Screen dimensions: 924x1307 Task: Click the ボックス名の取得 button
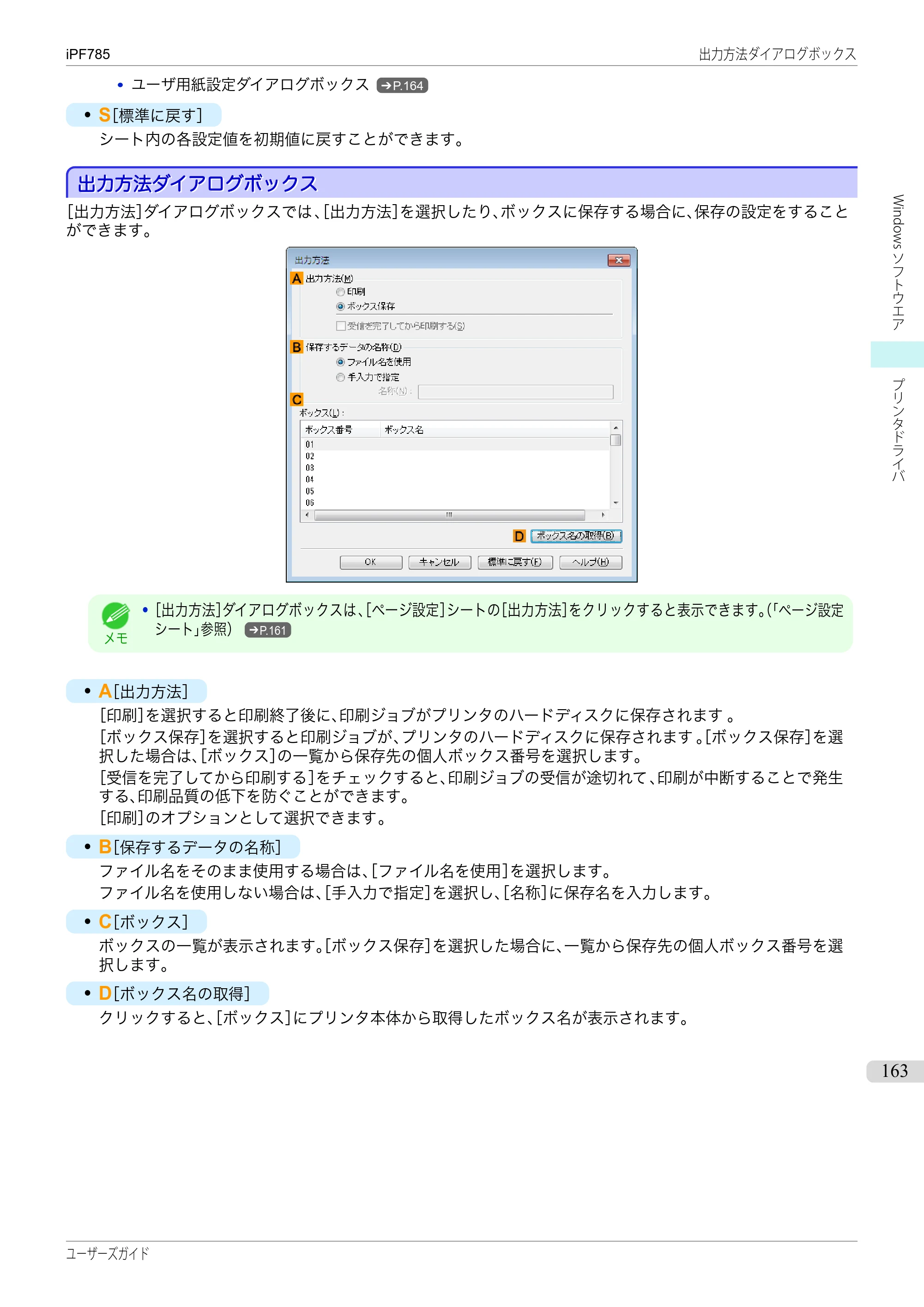(576, 536)
